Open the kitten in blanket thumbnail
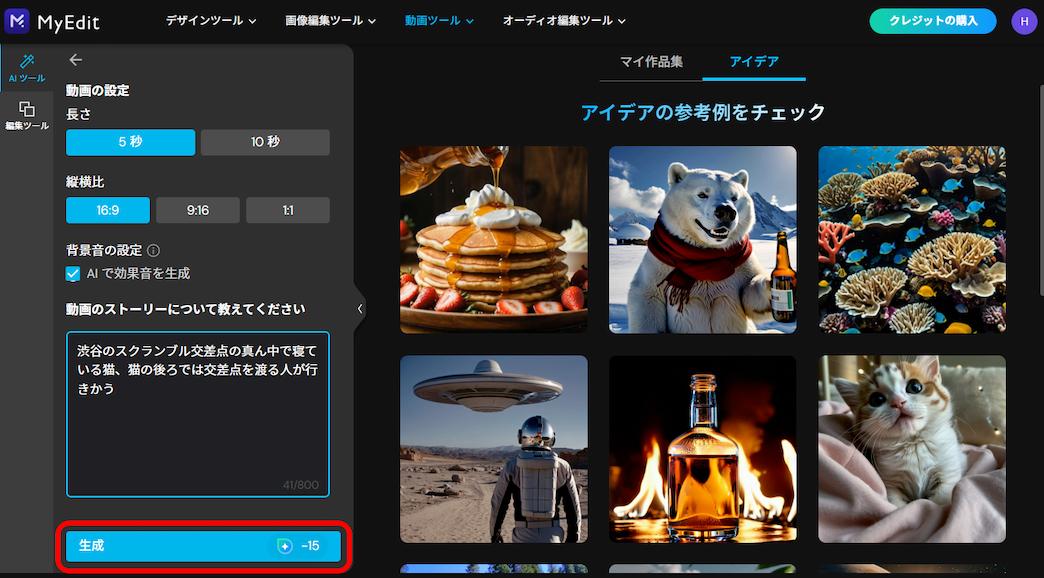The image size is (1044, 578). click(x=912, y=449)
